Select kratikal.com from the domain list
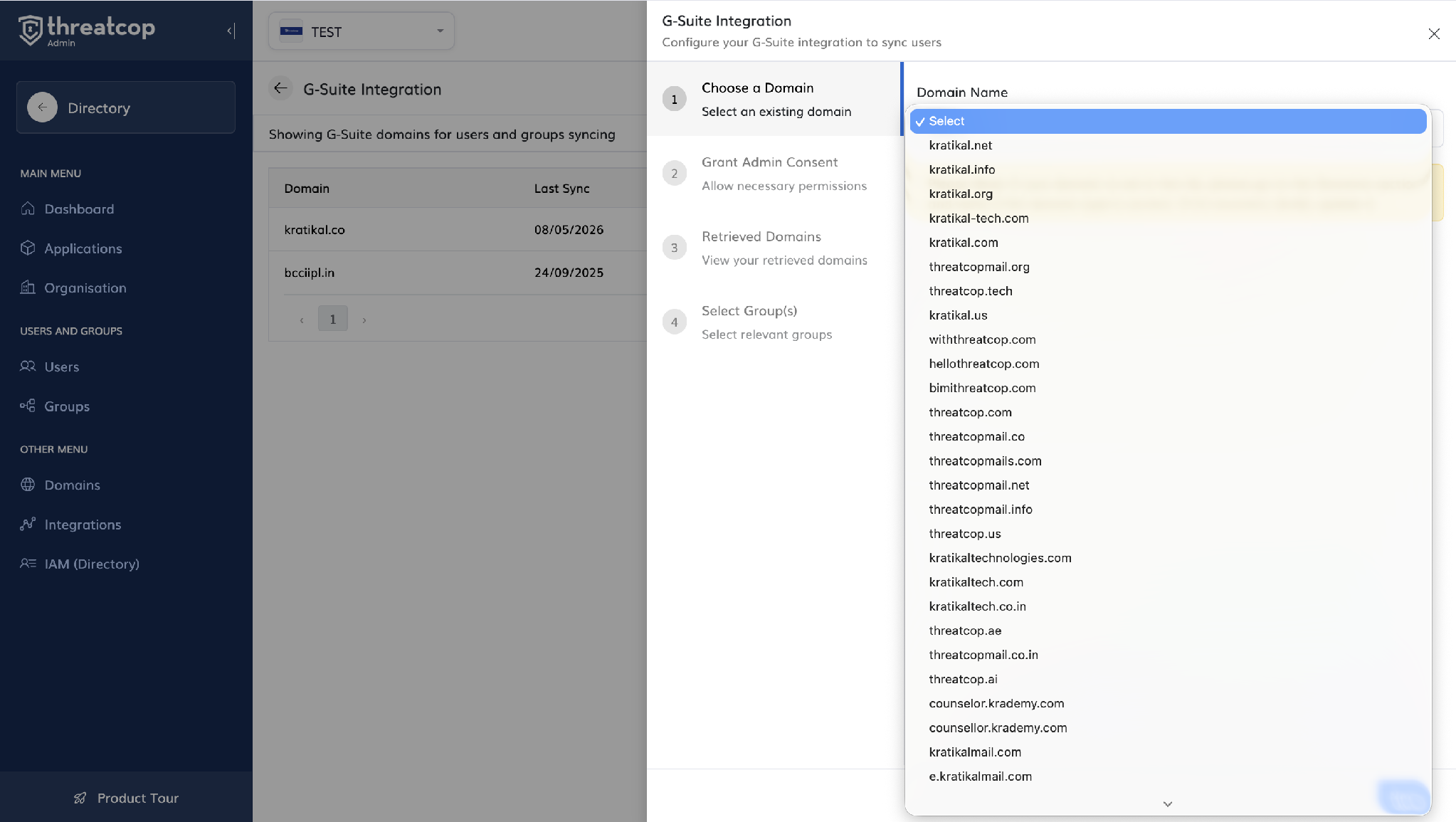This screenshot has height=822, width=1456. [1168, 242]
